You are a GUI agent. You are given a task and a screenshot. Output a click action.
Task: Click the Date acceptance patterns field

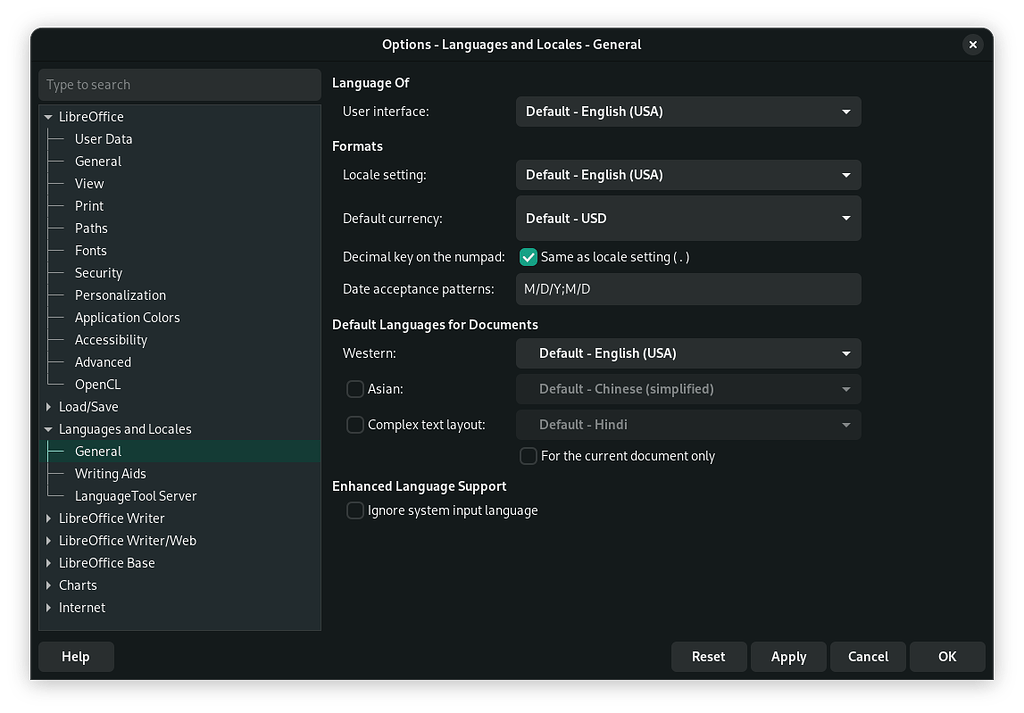click(x=688, y=289)
